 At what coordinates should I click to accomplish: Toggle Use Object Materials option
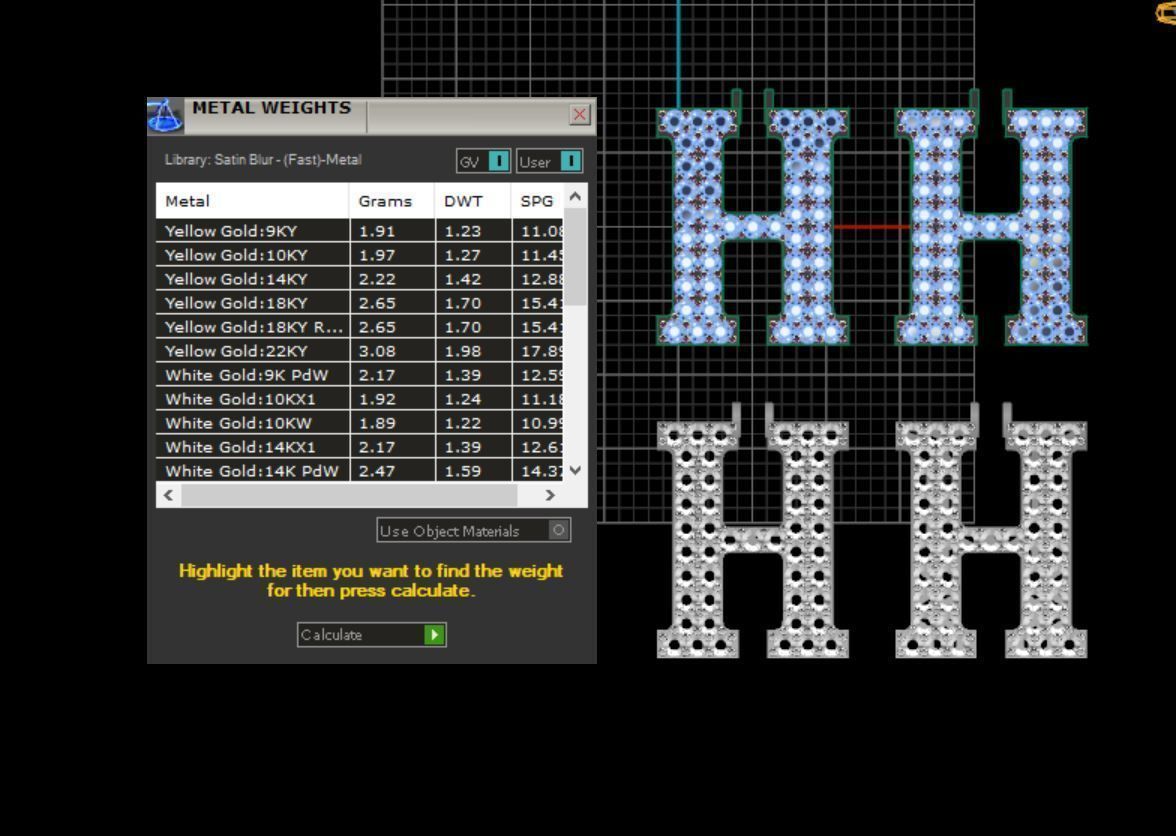473,531
